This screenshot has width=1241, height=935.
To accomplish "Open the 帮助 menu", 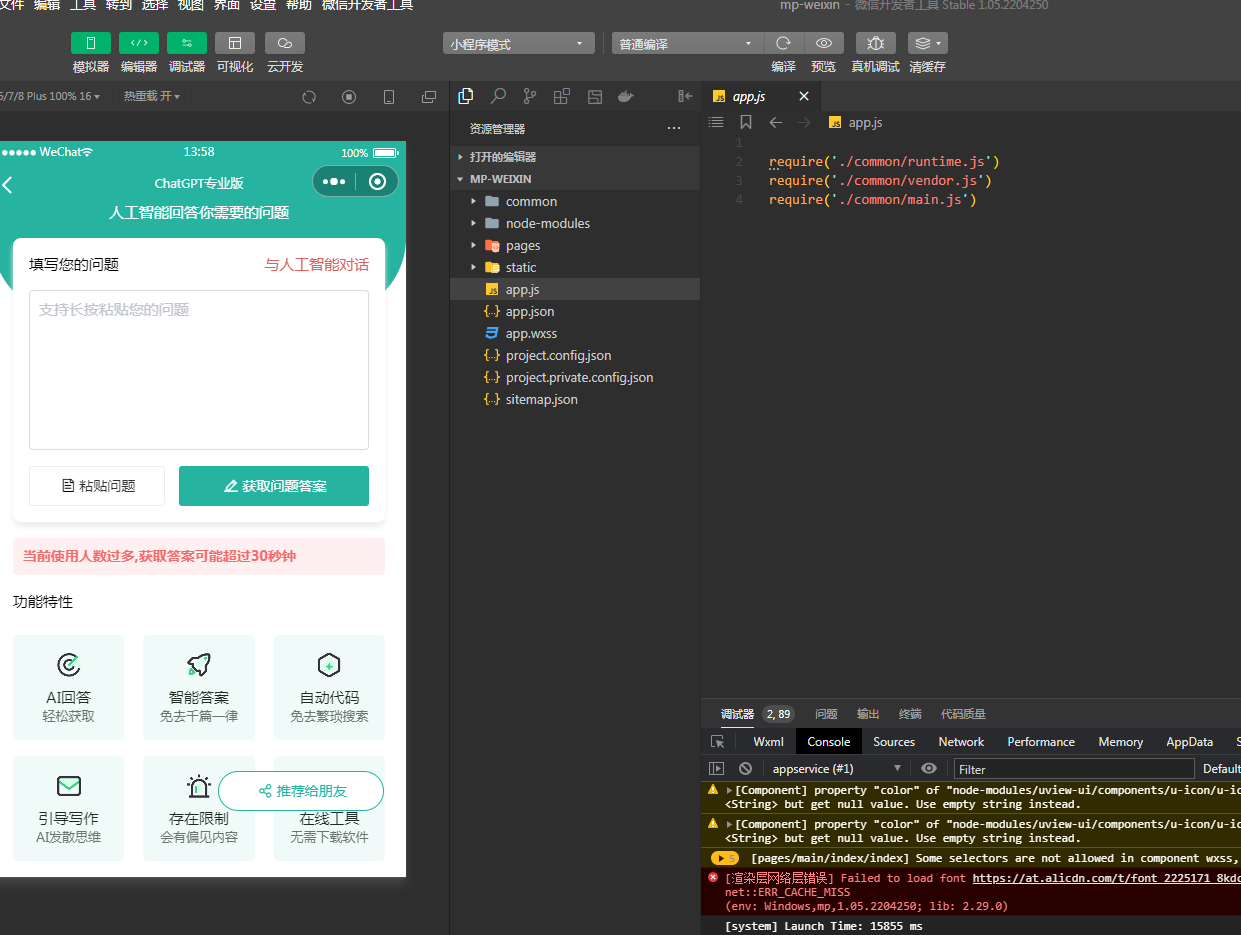I will [x=299, y=5].
